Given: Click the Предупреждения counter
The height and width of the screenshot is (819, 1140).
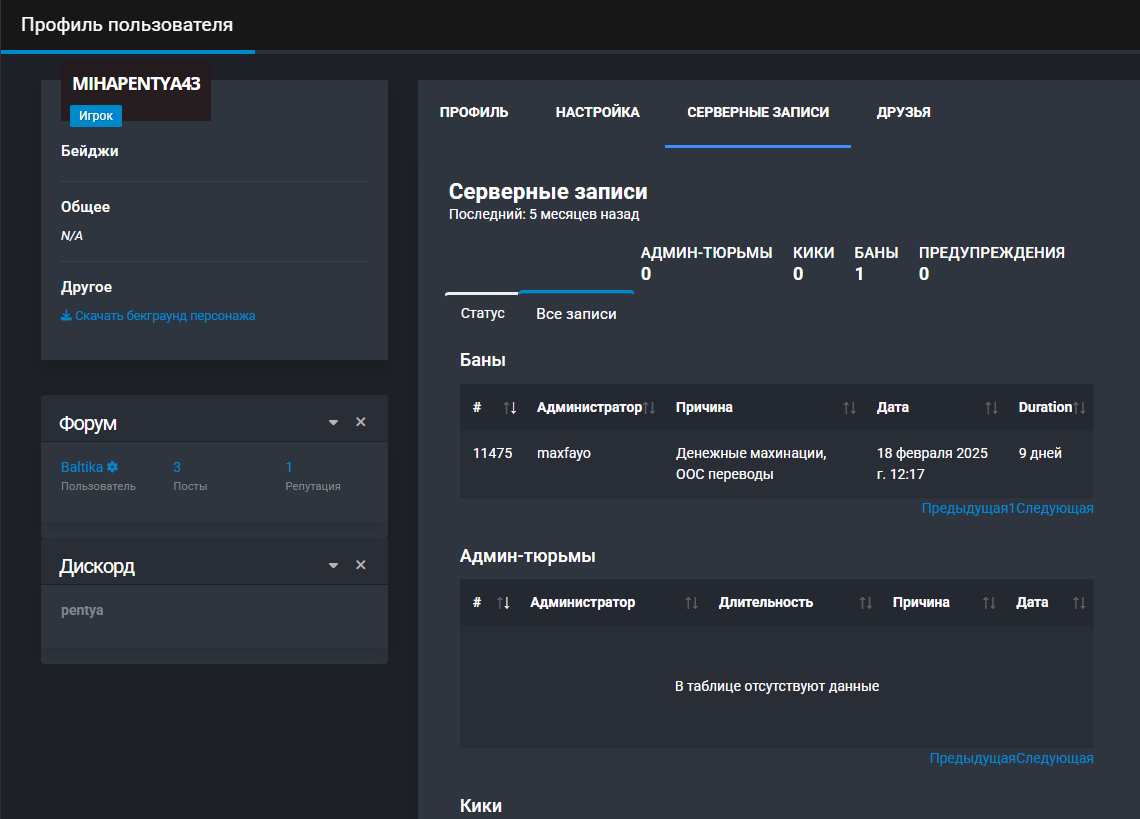Looking at the screenshot, I should pos(992,263).
